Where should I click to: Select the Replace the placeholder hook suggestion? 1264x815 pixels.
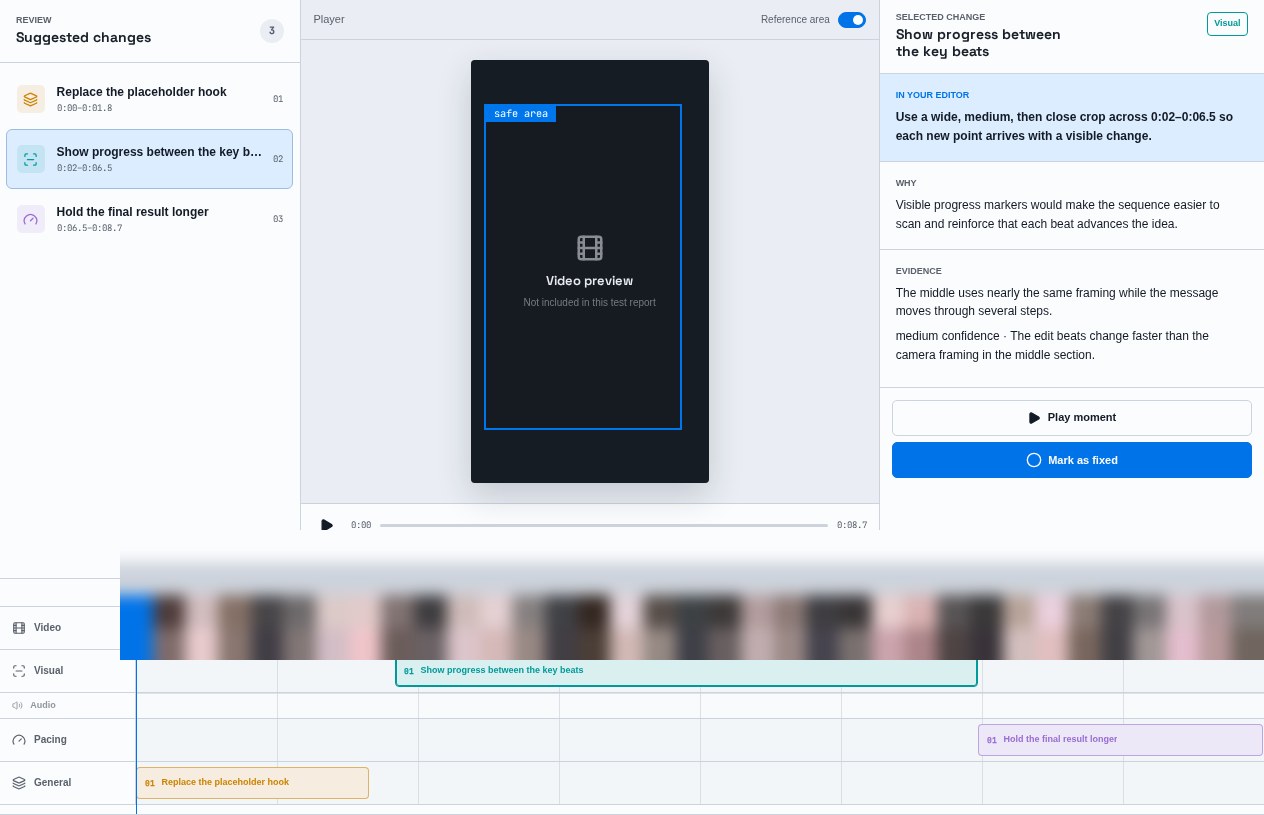(150, 99)
